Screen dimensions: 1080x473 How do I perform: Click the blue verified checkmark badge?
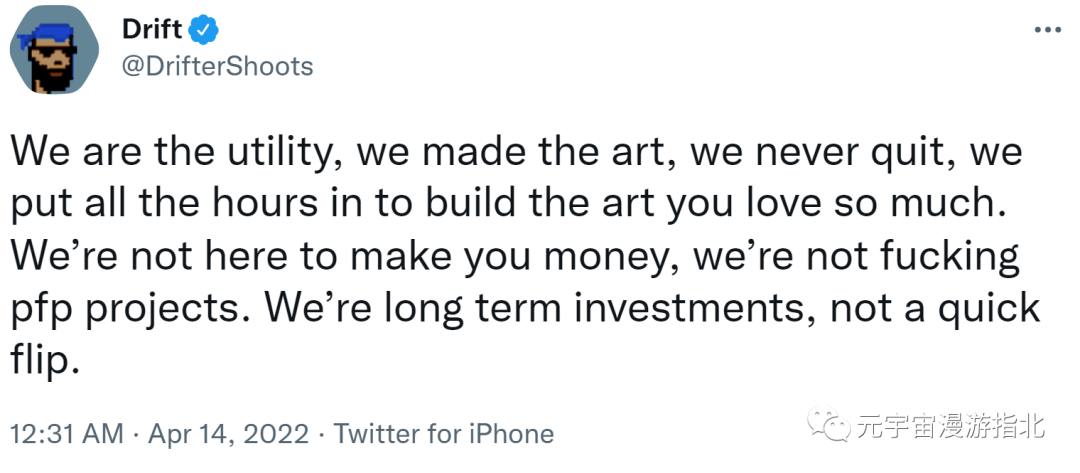coord(205,32)
